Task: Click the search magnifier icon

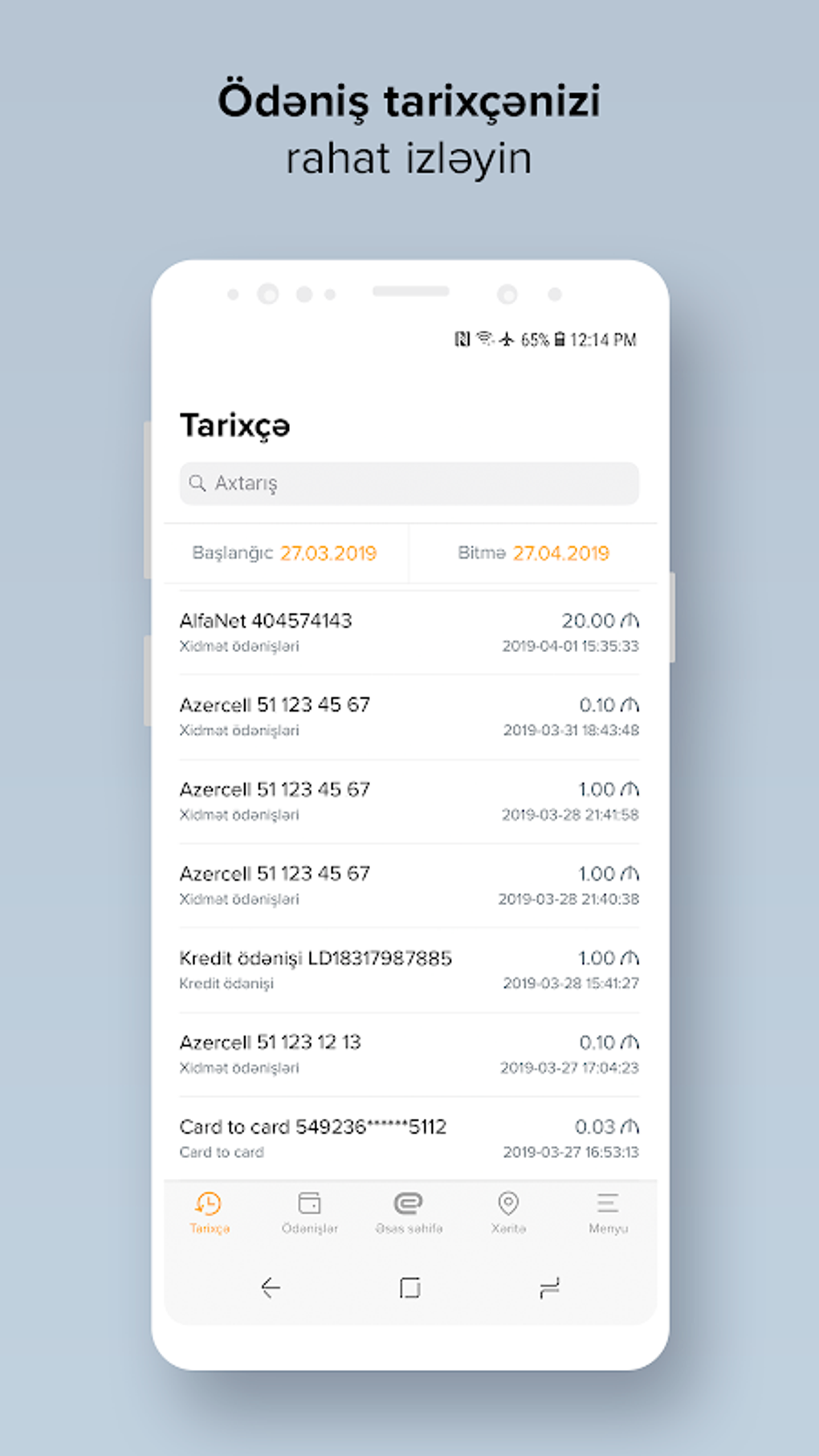Action: click(197, 483)
